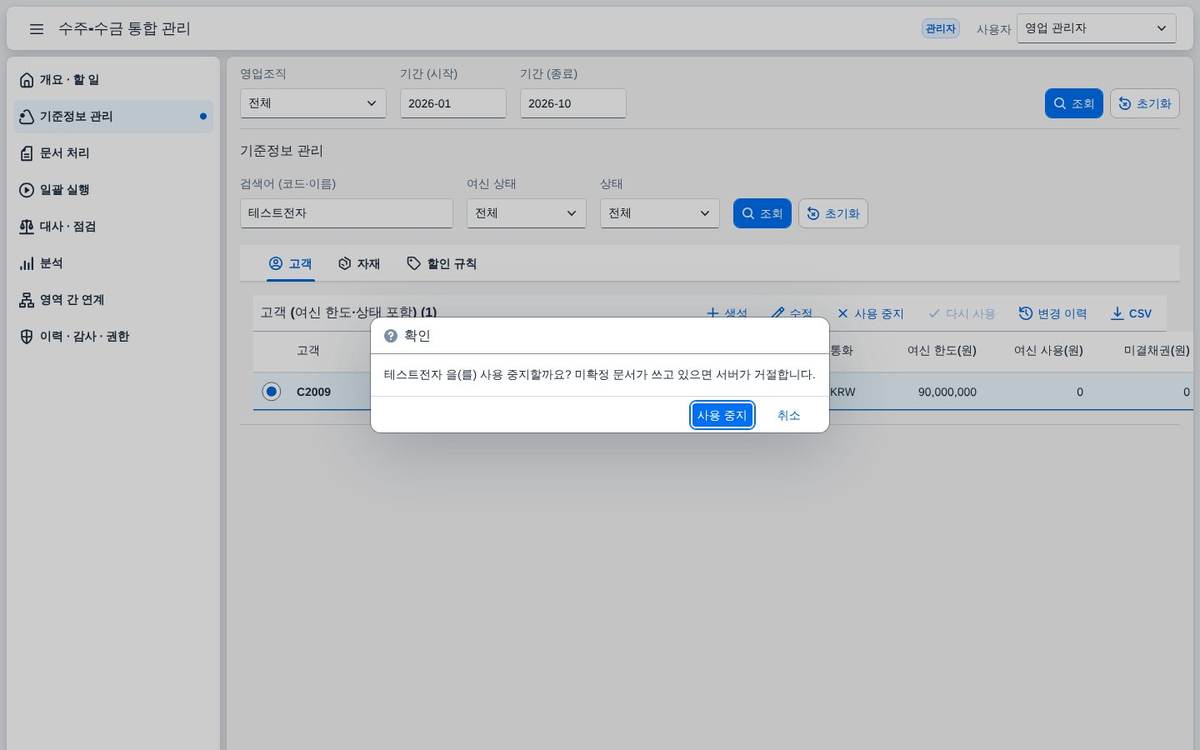Screen dimensions: 1200x750
Task: Click the 검색어 field containing 테스트전자
Action: click(x=347, y=213)
